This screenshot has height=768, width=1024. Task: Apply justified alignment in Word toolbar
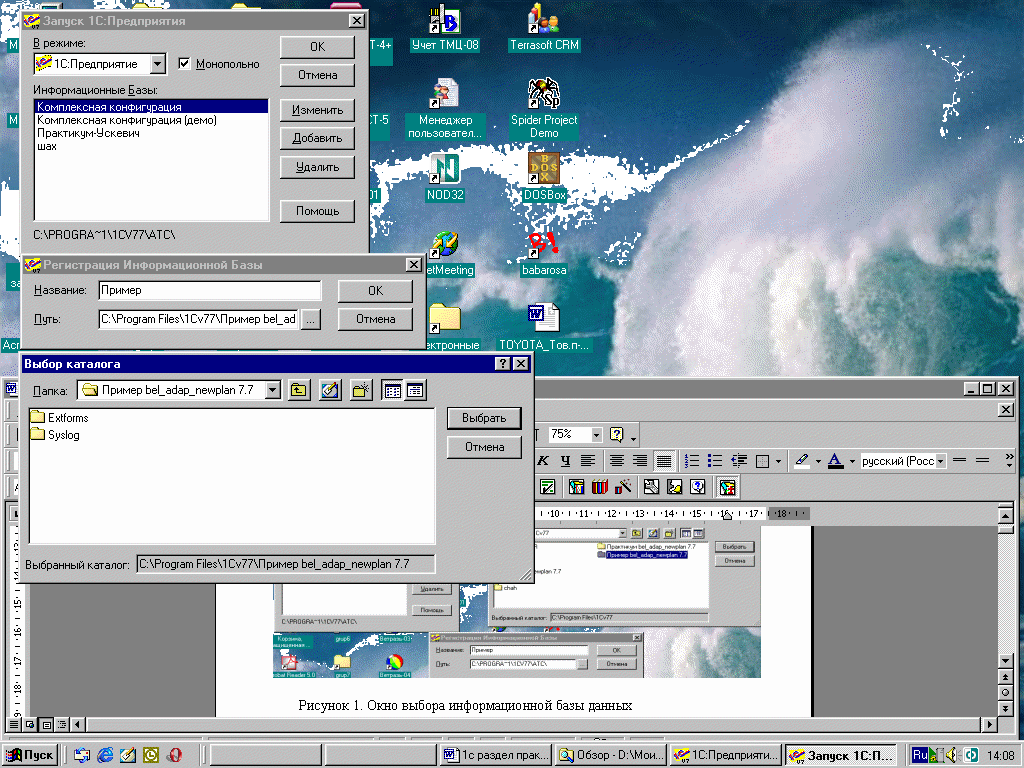(663, 461)
